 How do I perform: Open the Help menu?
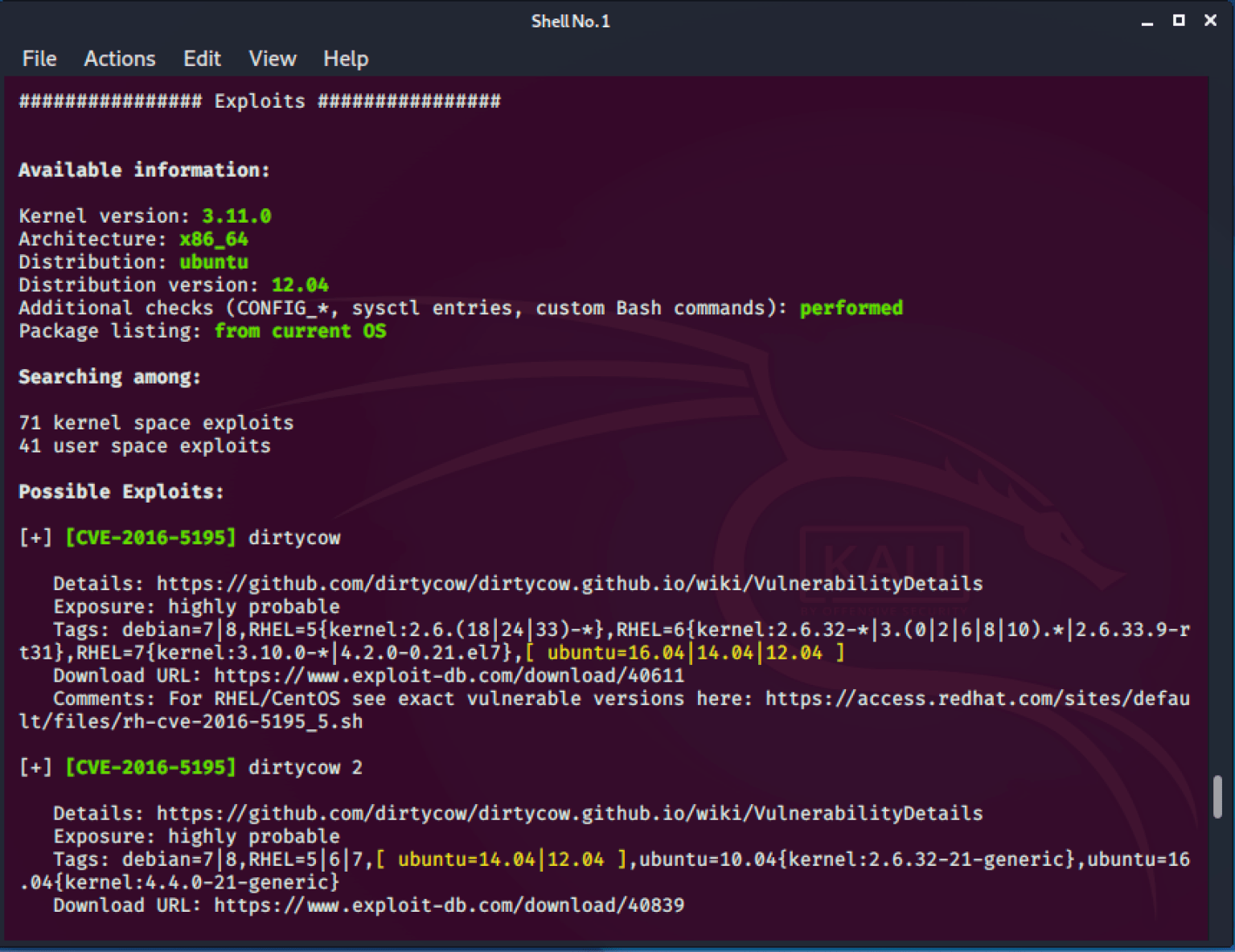tap(346, 59)
